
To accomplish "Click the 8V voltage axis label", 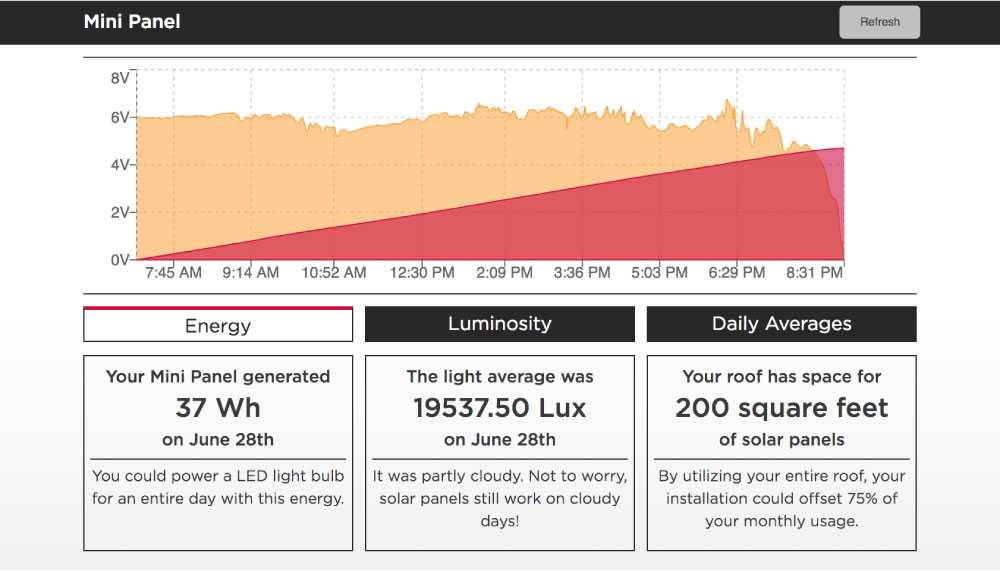I will coord(119,78).
